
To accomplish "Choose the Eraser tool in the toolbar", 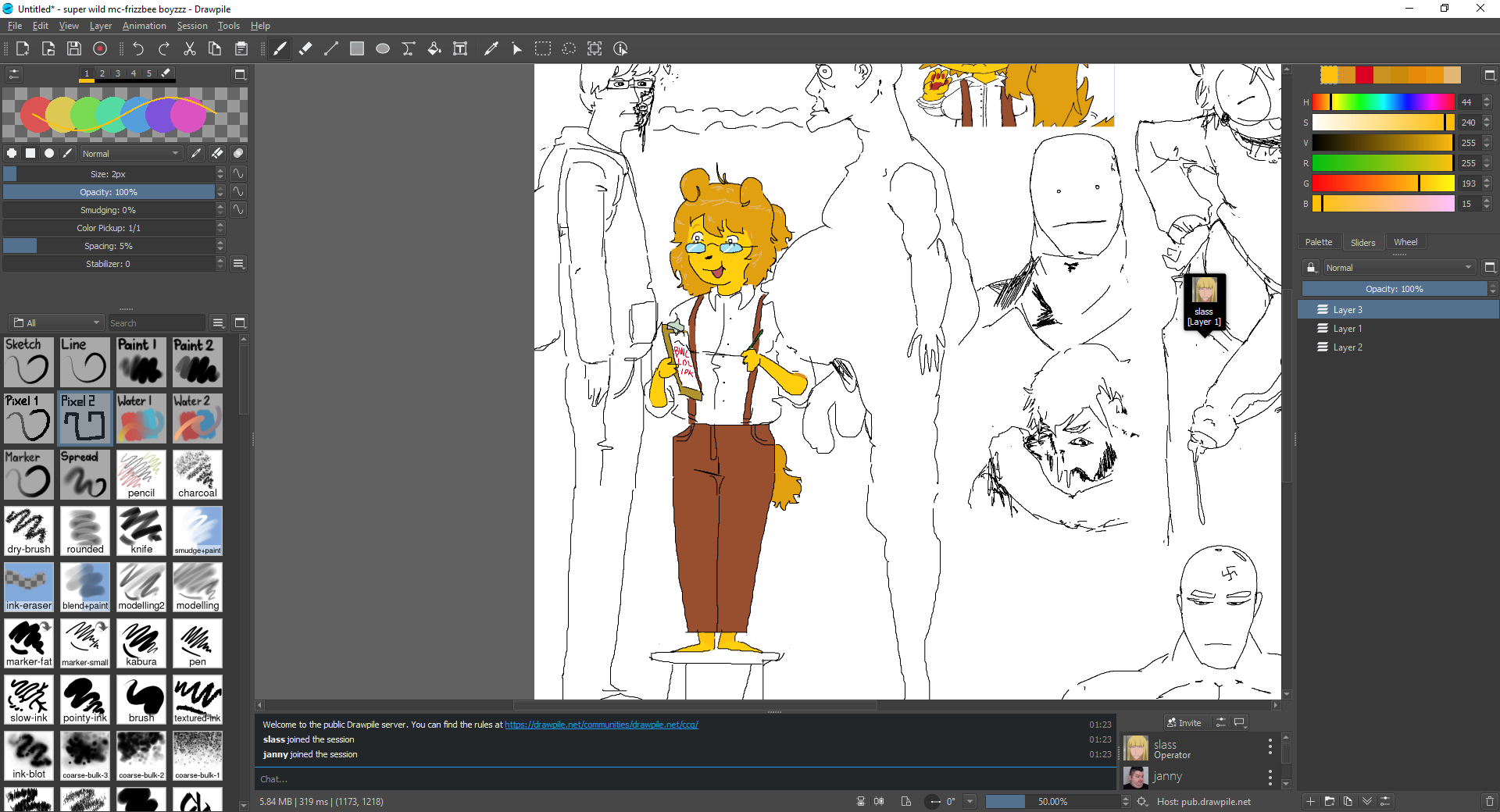I will click(305, 49).
